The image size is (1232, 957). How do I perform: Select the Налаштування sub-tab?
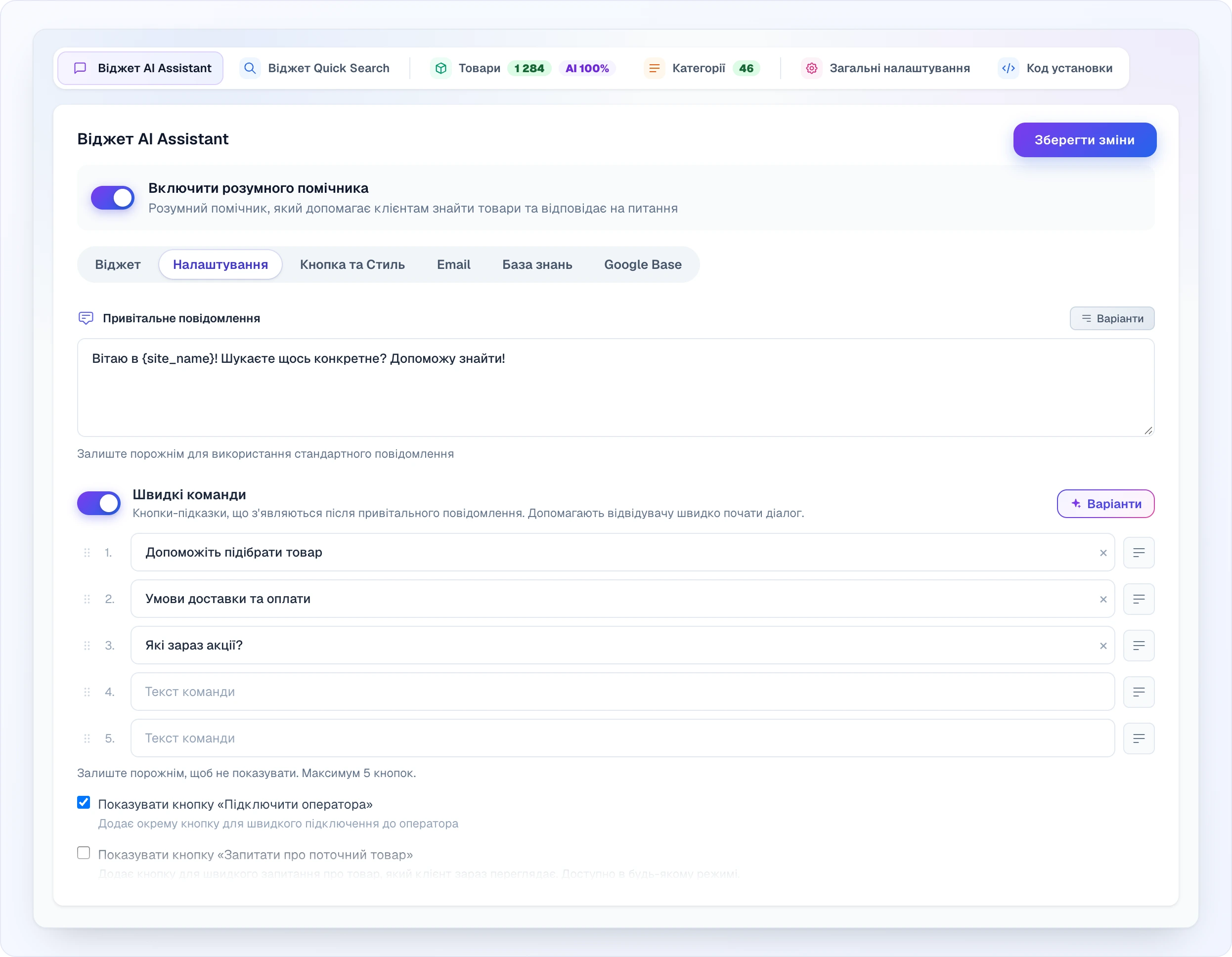point(220,264)
